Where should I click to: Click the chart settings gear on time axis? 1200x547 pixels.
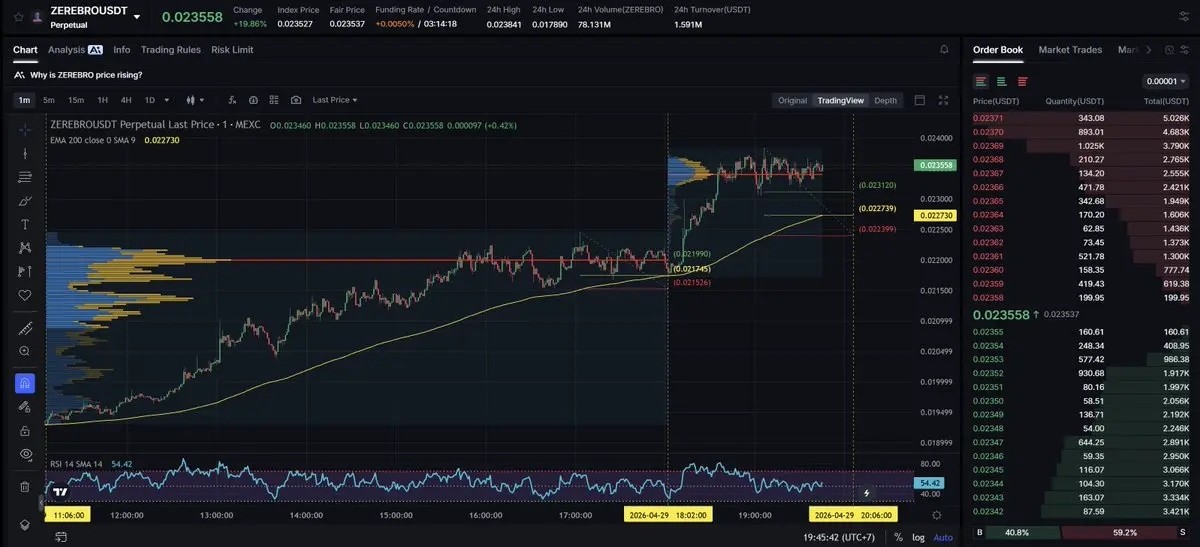click(x=936, y=514)
